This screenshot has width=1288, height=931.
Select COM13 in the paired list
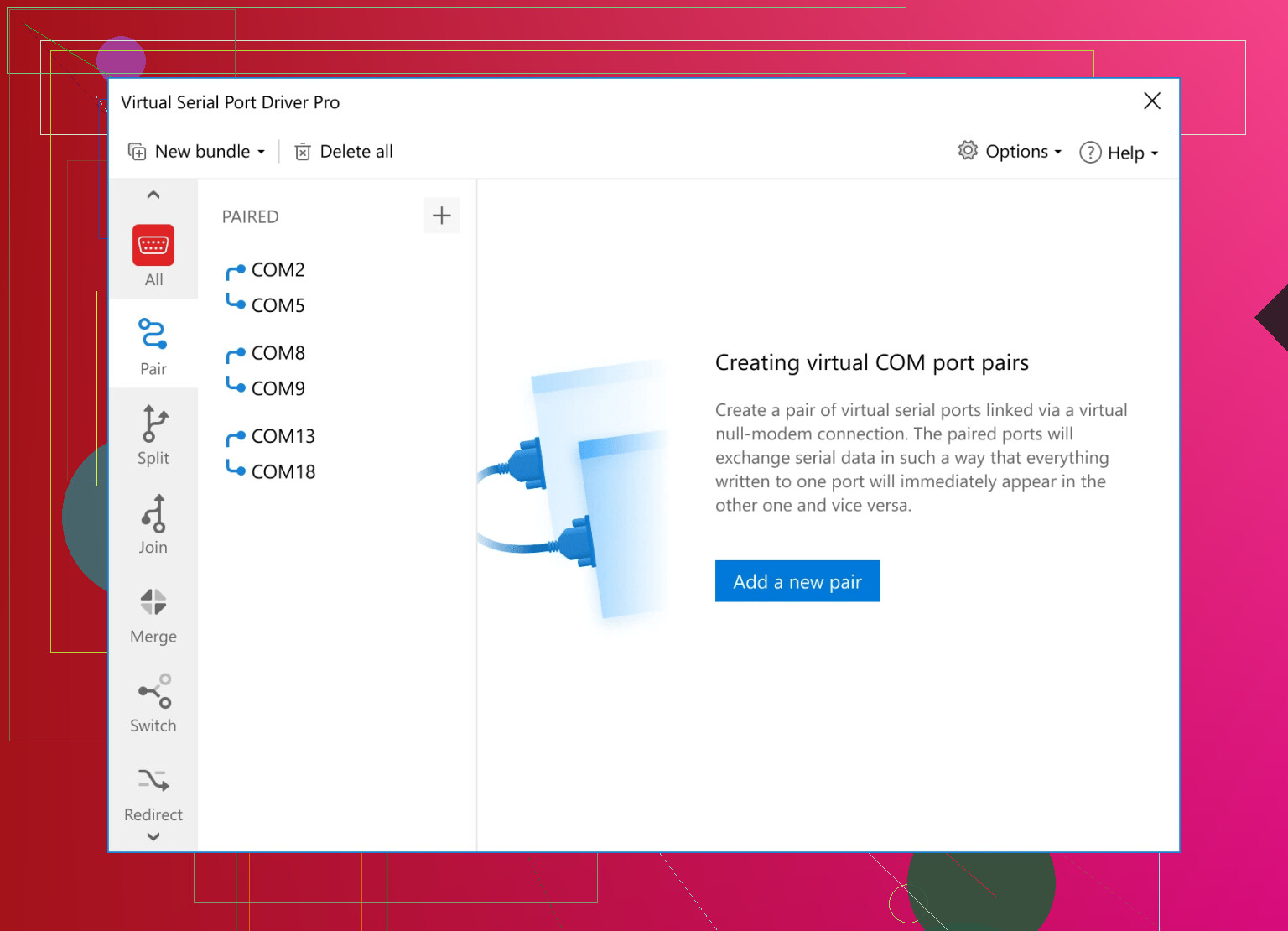tap(283, 436)
